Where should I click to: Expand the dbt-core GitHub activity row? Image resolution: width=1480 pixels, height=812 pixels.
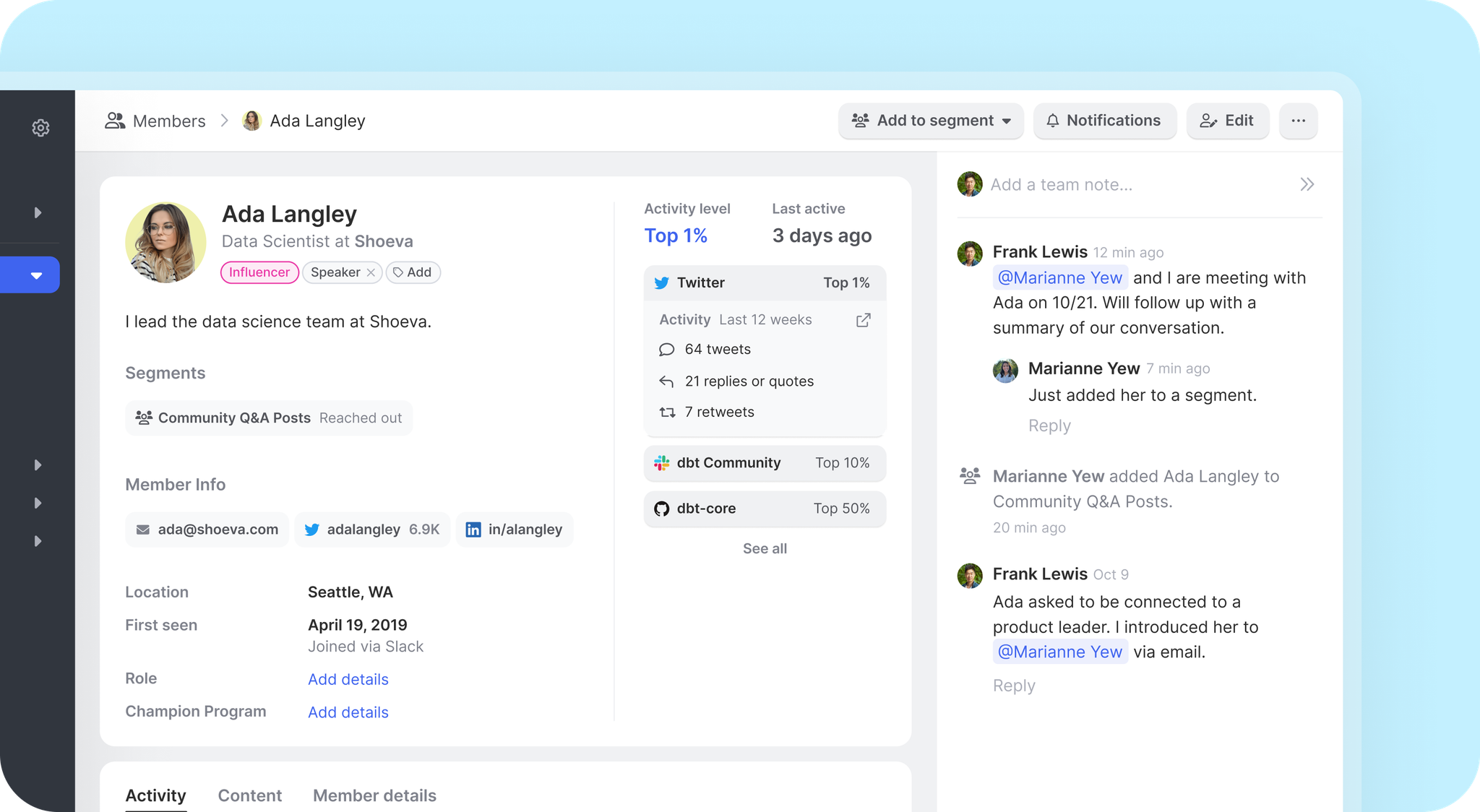[x=765, y=509]
